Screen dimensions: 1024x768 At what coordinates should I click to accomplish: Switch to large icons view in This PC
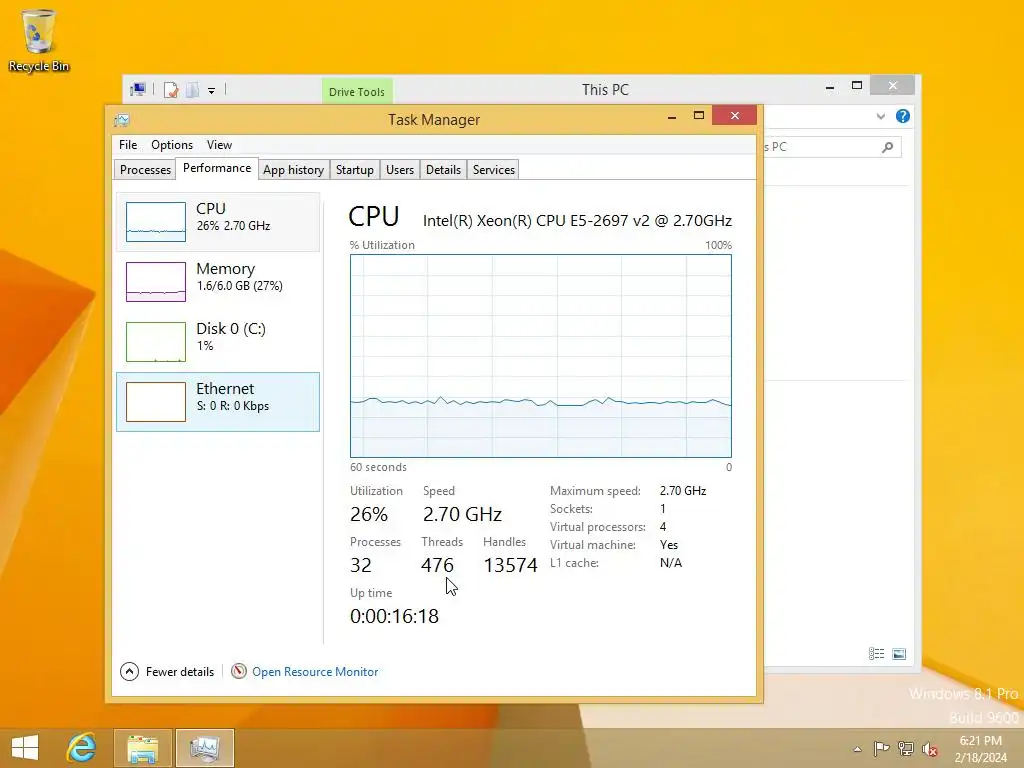[899, 654]
